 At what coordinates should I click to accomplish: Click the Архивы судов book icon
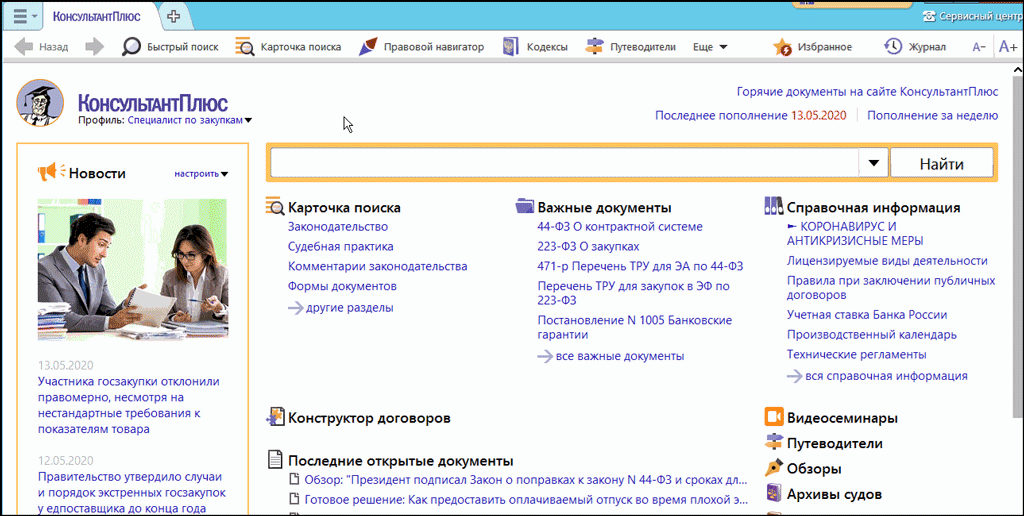773,492
